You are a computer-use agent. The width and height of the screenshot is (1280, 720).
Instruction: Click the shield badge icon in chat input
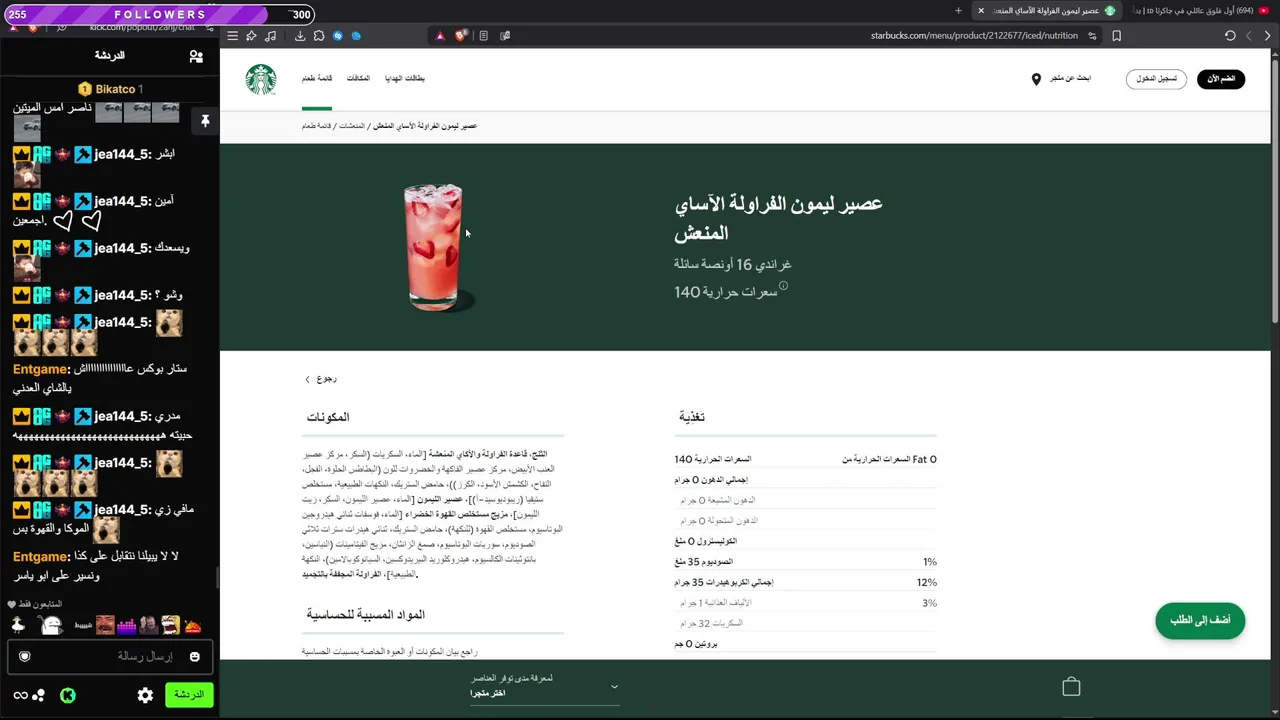(25, 656)
